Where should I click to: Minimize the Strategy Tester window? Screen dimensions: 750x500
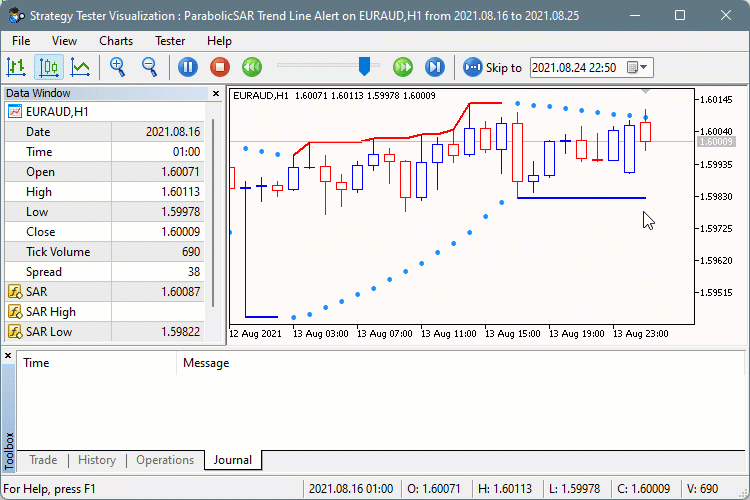pos(635,15)
